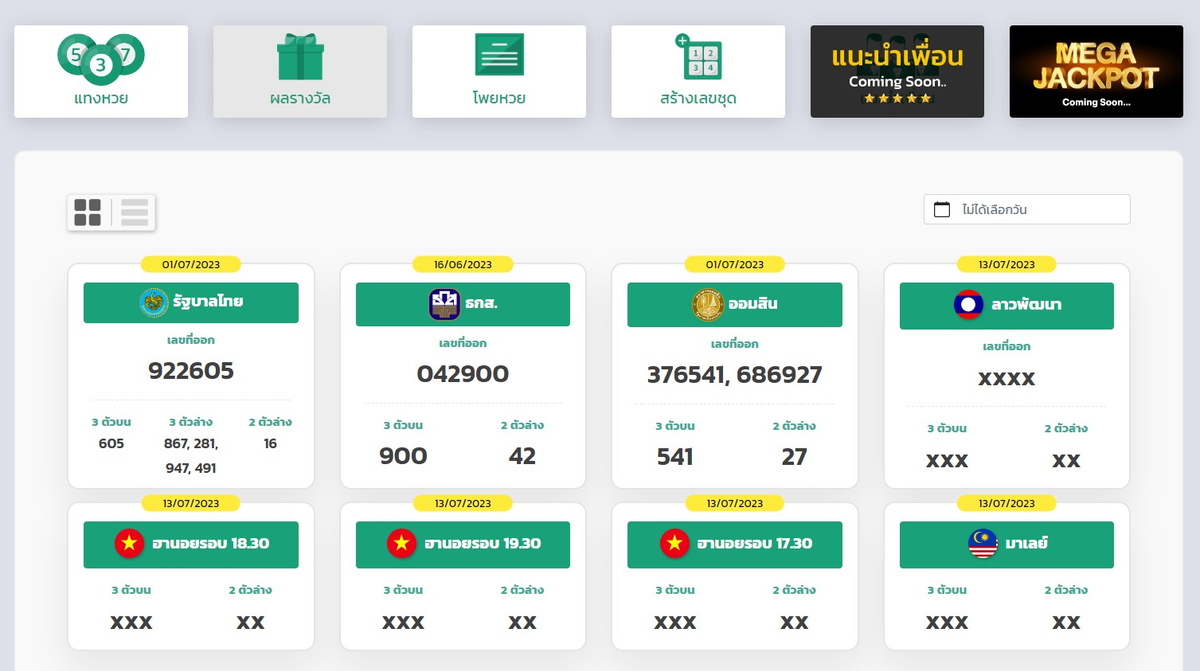Screen dimensions: 1200x671
Task: Click the ธกส. bank logo icon
Action: click(444, 303)
